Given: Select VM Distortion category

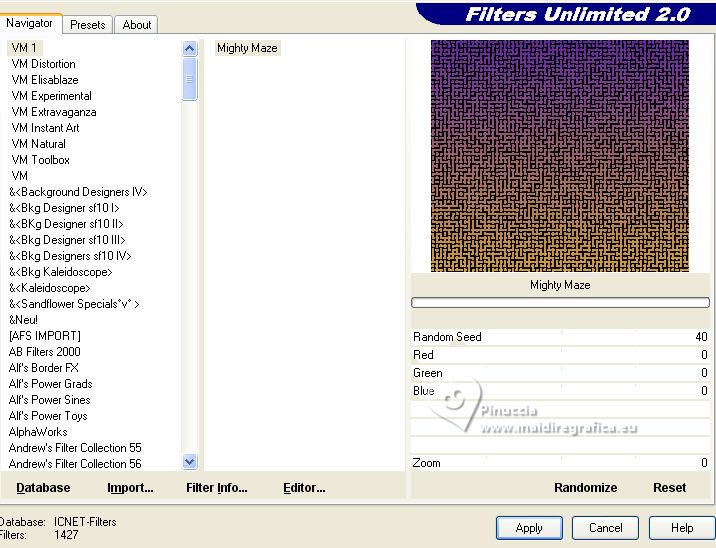Looking at the screenshot, I should (x=43, y=64).
